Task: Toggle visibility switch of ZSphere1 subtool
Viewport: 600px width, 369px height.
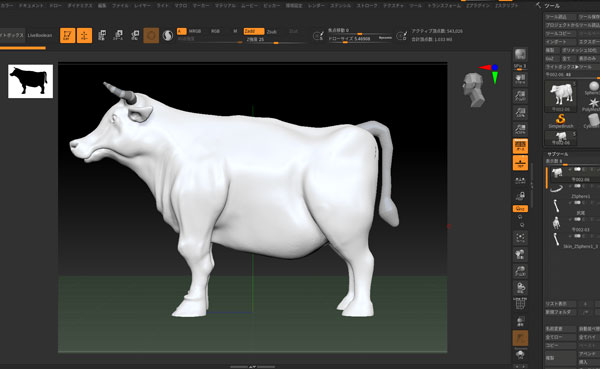Action: (x=577, y=186)
